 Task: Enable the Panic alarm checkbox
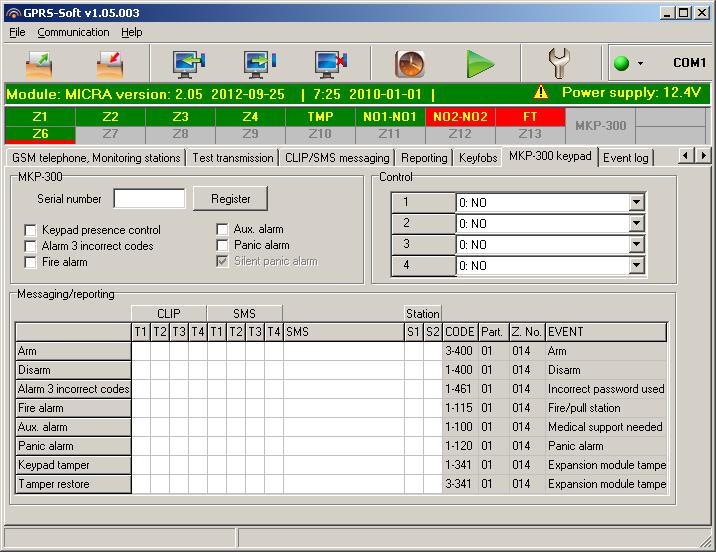[222, 245]
